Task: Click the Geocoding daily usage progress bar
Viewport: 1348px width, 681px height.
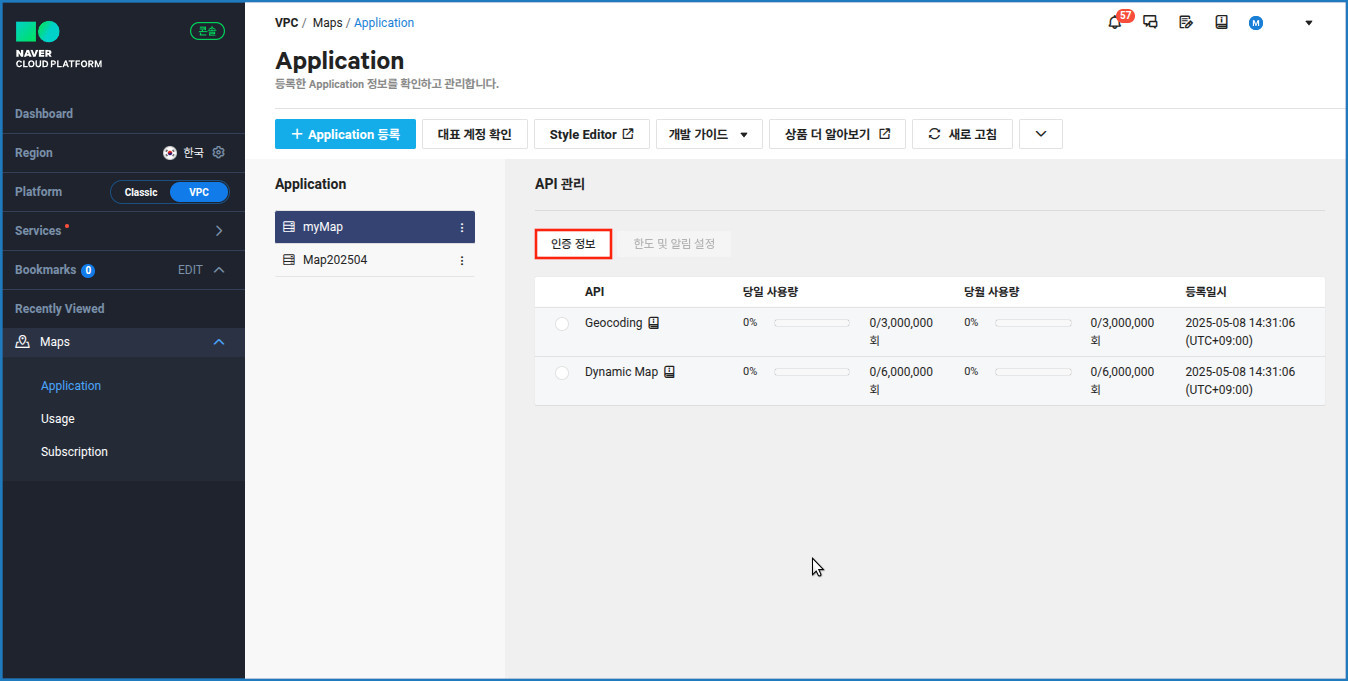Action: point(811,323)
